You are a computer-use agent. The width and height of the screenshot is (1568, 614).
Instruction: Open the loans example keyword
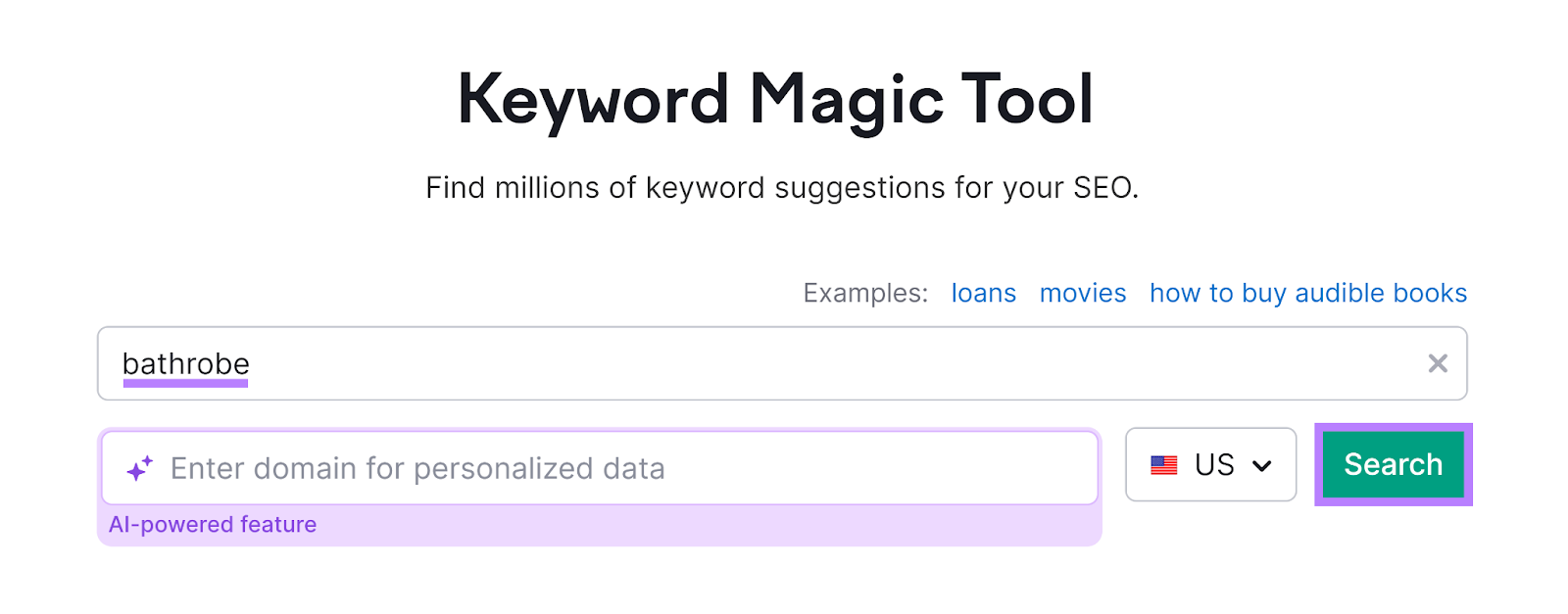(x=983, y=292)
